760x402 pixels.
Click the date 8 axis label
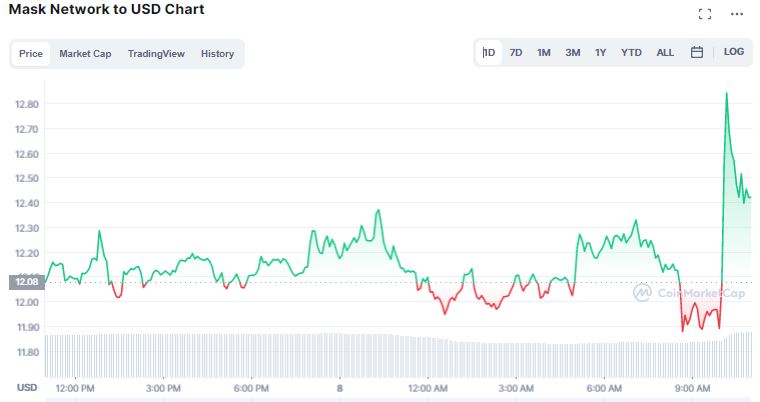[x=340, y=388]
